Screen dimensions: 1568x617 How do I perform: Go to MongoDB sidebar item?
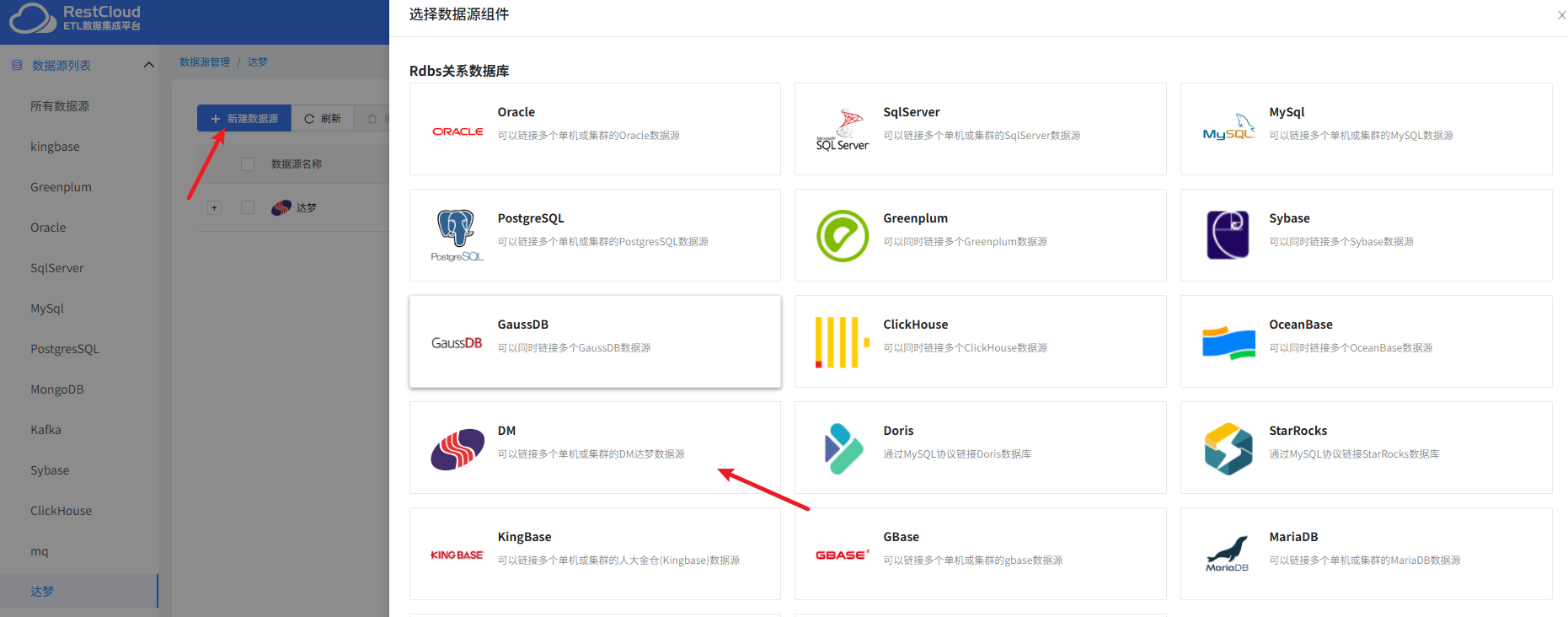tap(57, 389)
